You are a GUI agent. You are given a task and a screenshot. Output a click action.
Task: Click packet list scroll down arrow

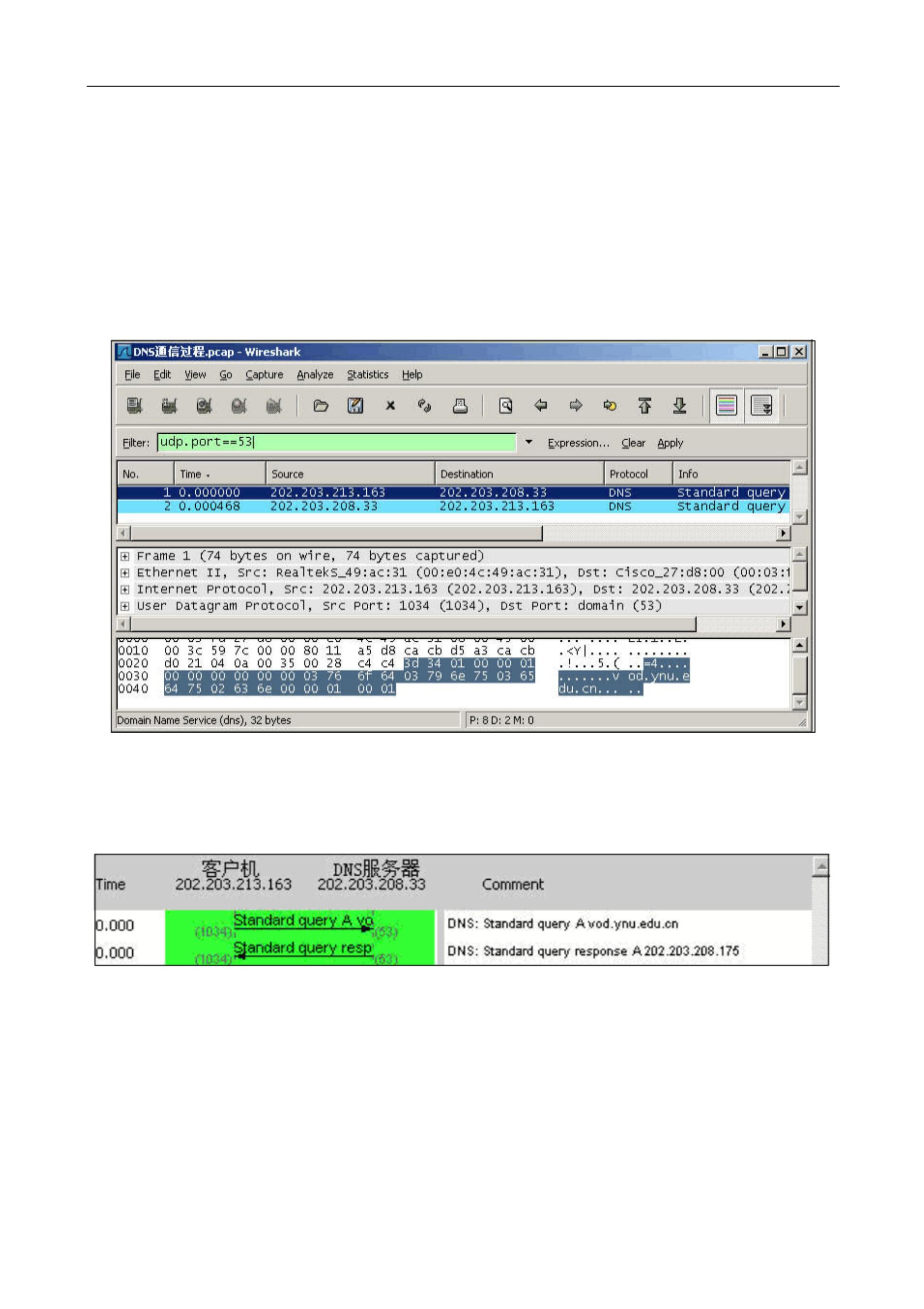[x=799, y=517]
